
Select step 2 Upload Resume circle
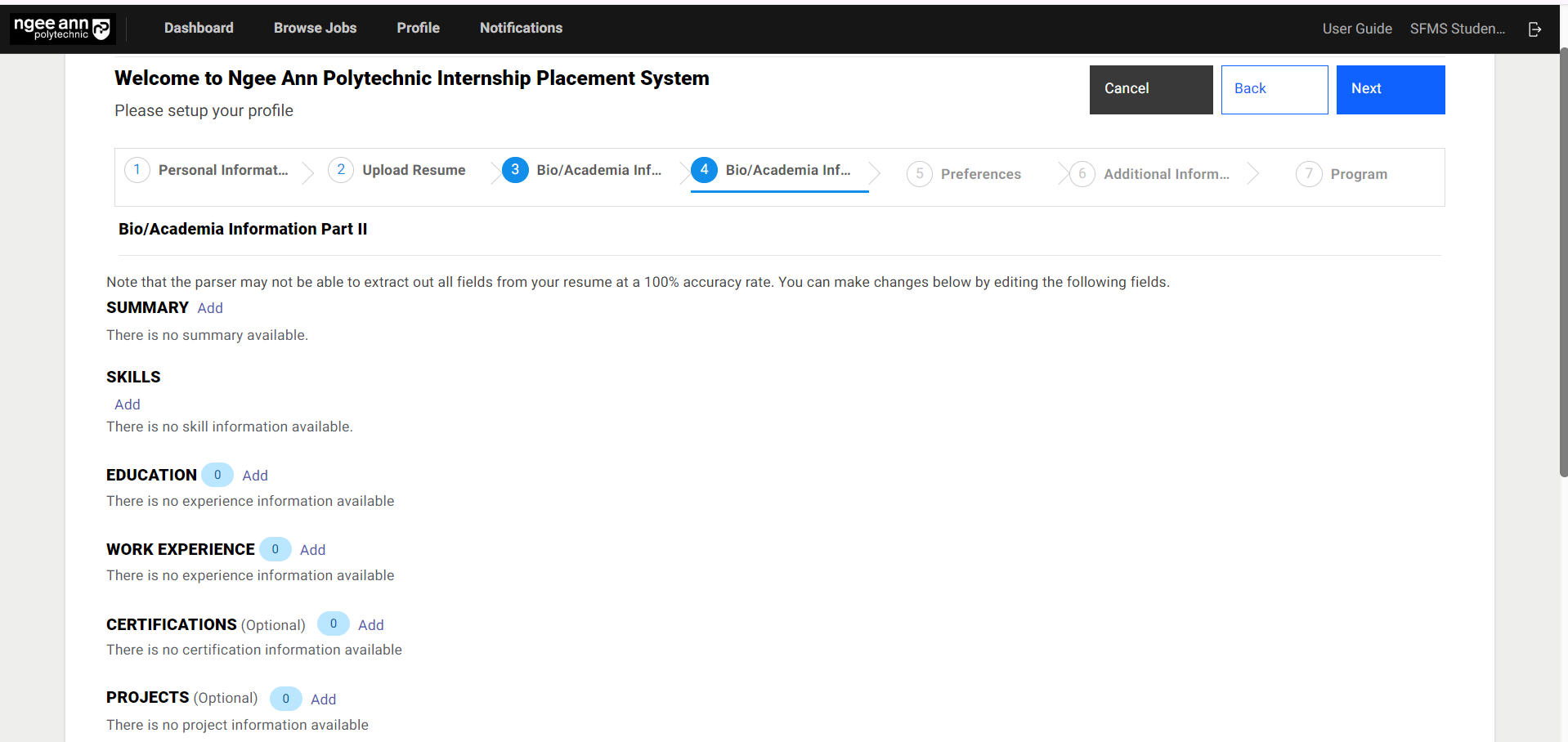point(341,170)
